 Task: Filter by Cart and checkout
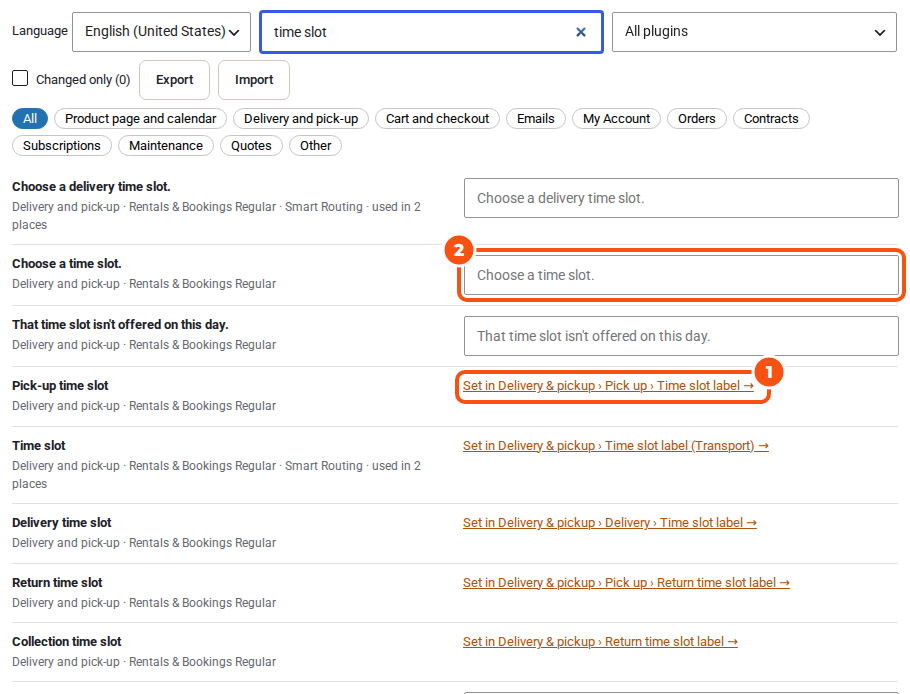(437, 118)
